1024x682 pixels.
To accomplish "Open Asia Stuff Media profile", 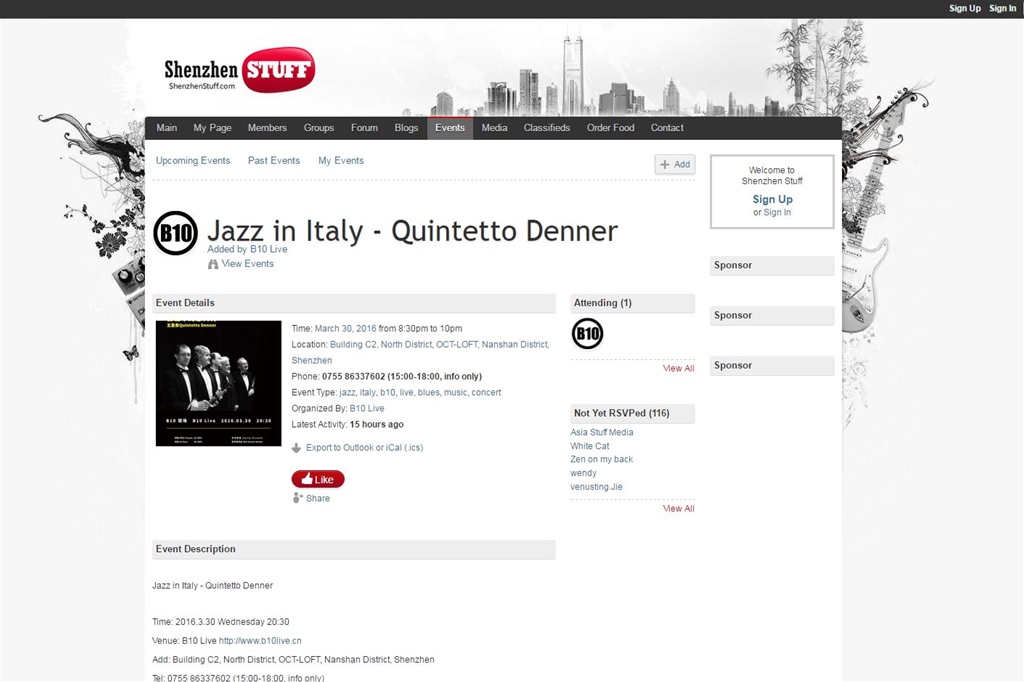I will click(x=601, y=432).
